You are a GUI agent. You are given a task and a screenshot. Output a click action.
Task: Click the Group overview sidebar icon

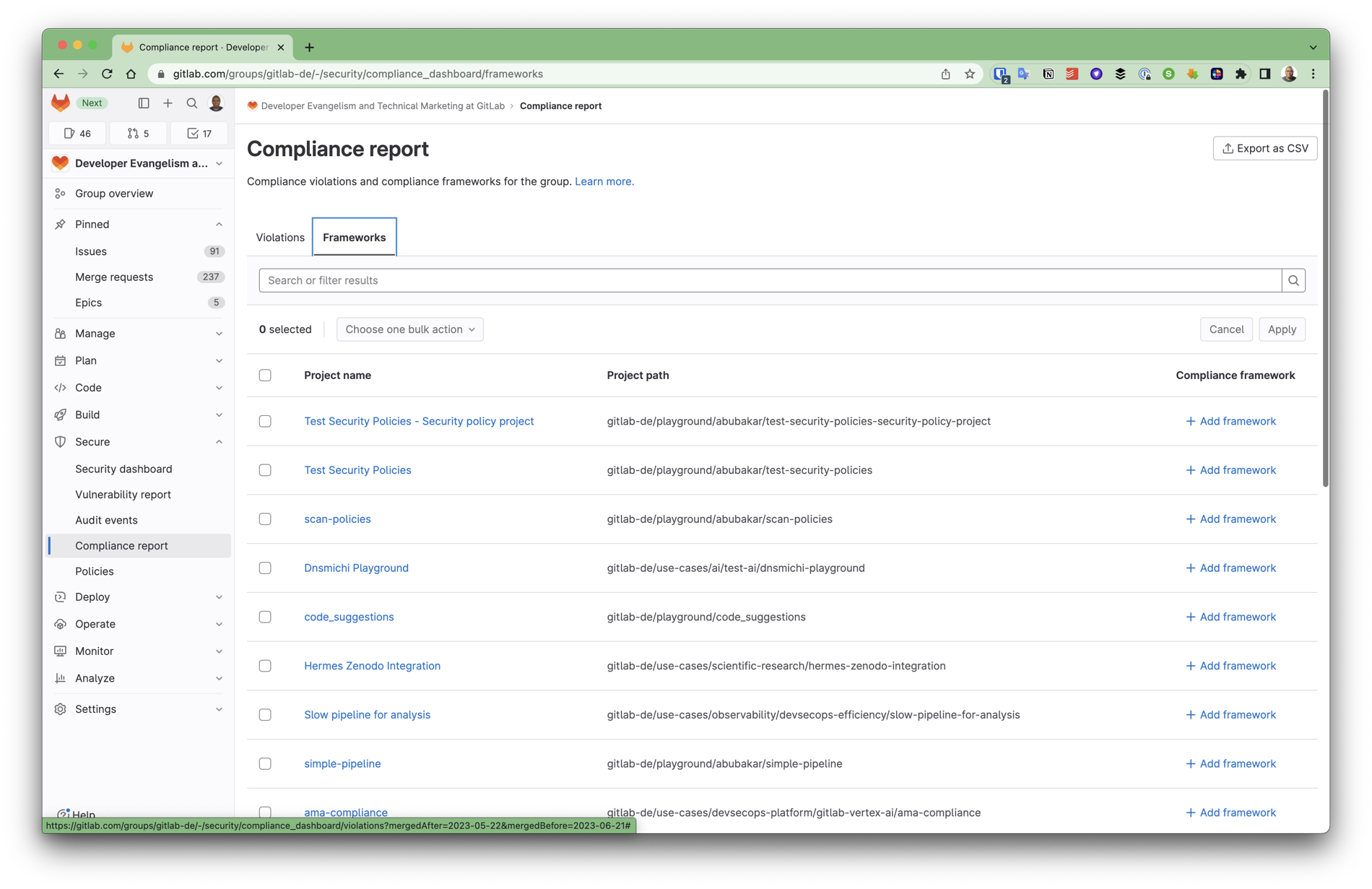tap(61, 194)
